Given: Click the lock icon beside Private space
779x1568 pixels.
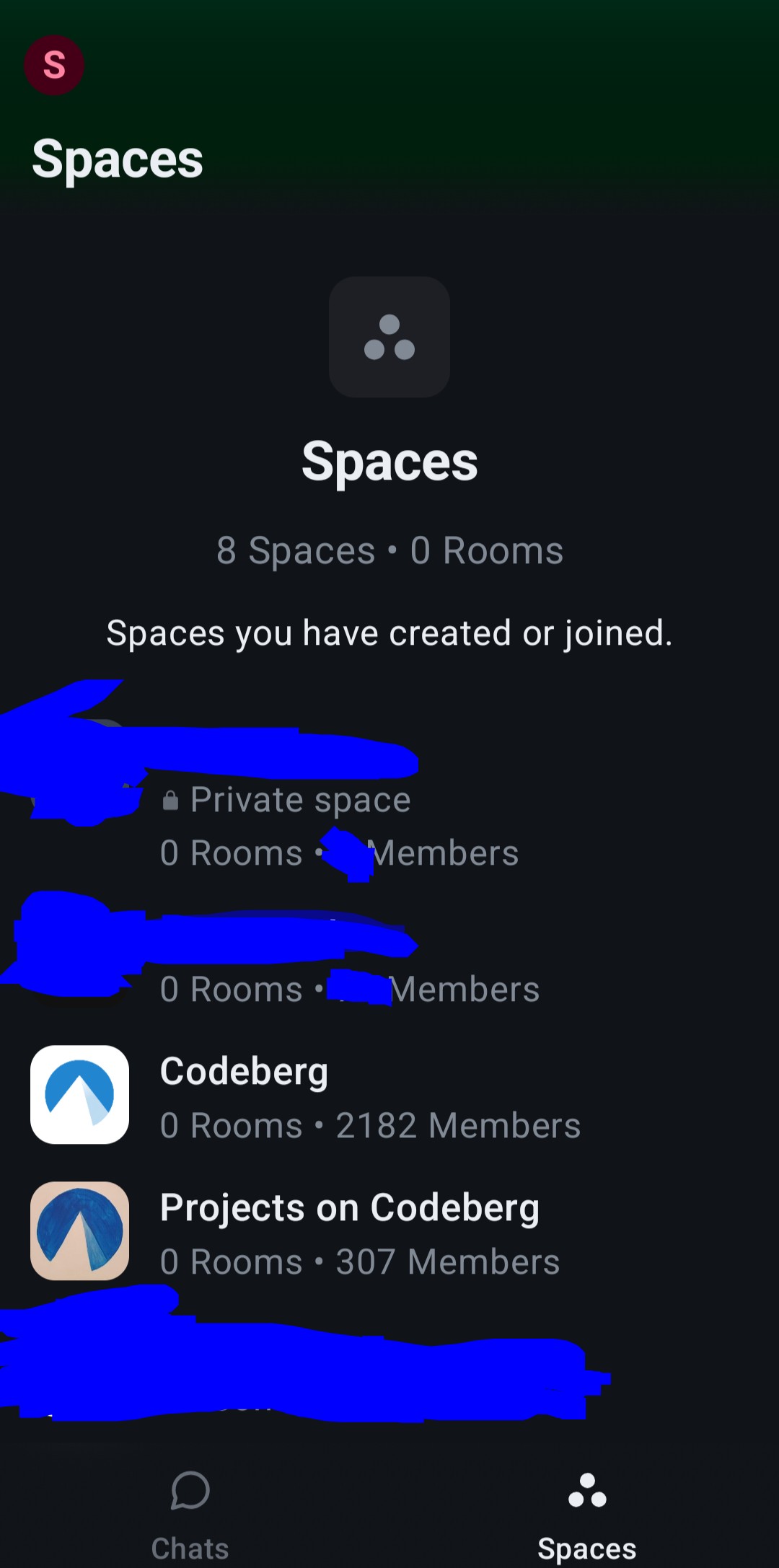Looking at the screenshot, I should (170, 801).
